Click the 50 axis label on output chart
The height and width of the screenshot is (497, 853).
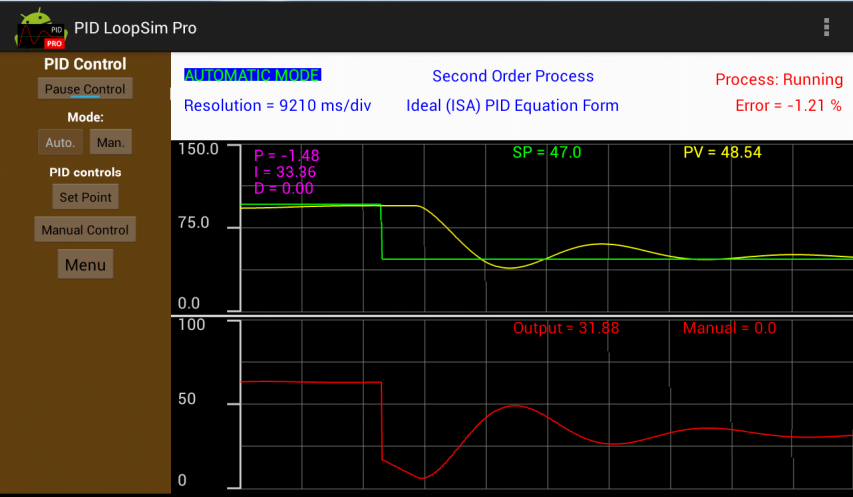[187, 399]
